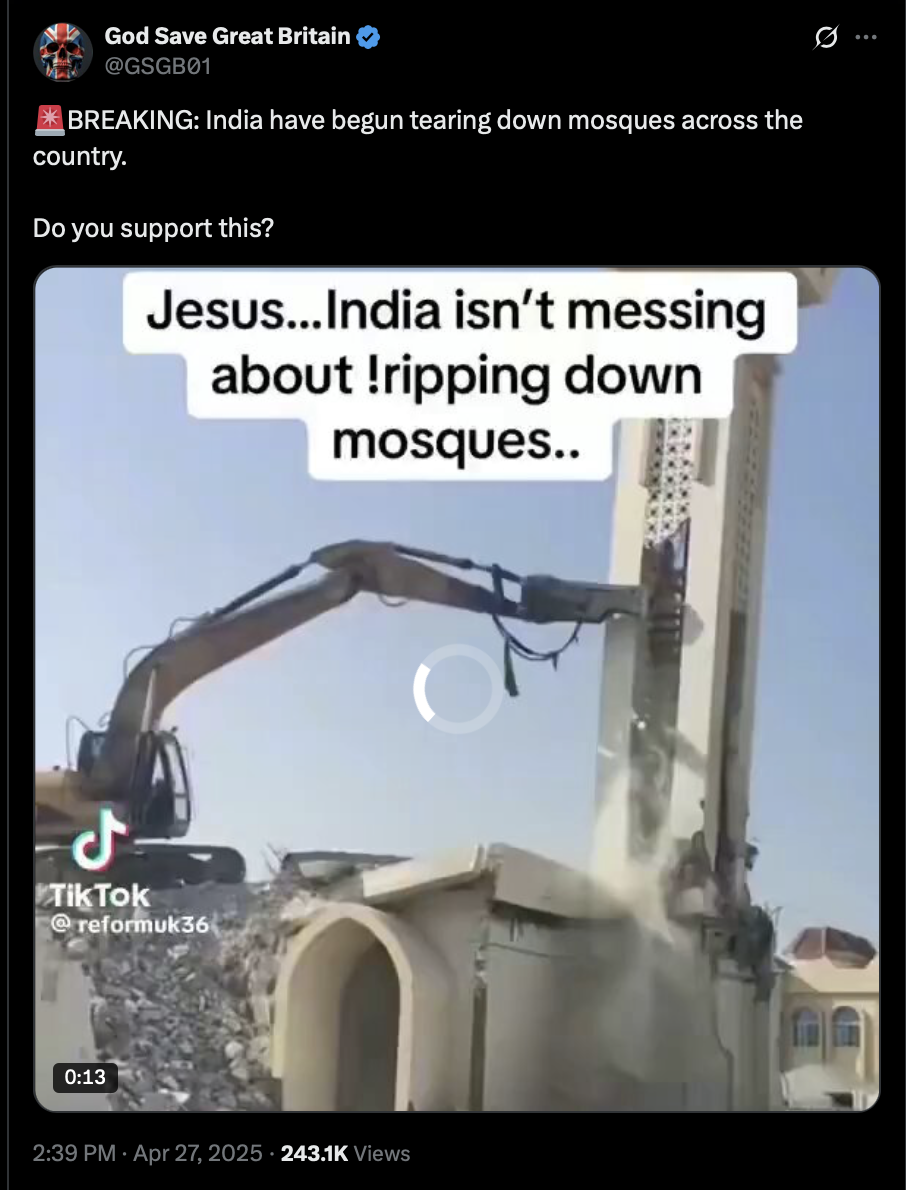Click the red siren emoji
Image resolution: width=906 pixels, height=1190 pixels.
tap(49, 121)
